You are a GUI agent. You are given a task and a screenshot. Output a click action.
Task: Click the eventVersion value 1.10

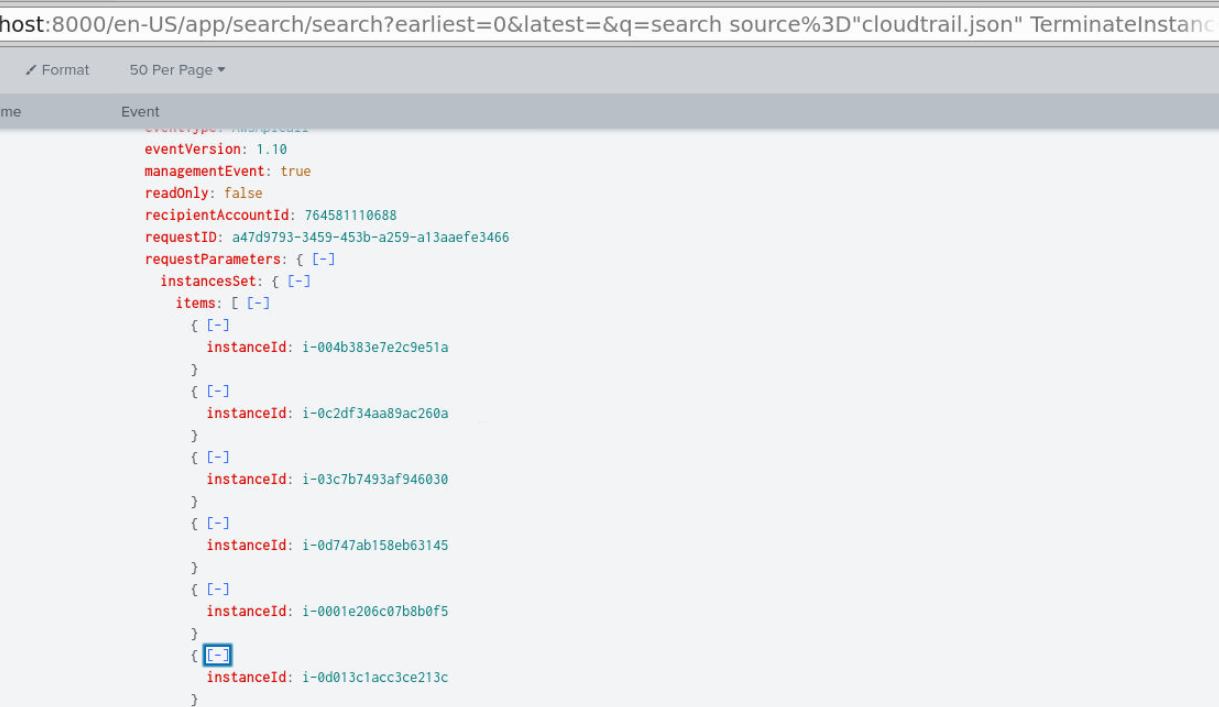(x=272, y=149)
